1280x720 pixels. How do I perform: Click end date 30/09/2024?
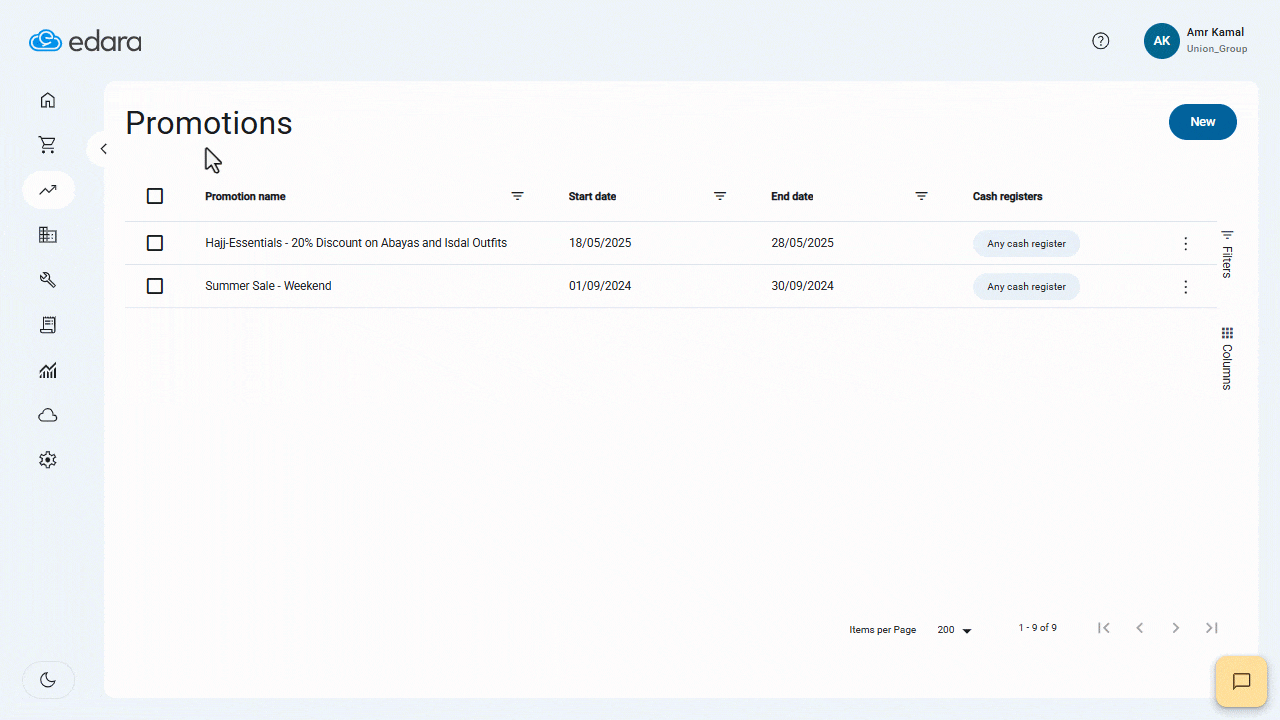(x=802, y=286)
